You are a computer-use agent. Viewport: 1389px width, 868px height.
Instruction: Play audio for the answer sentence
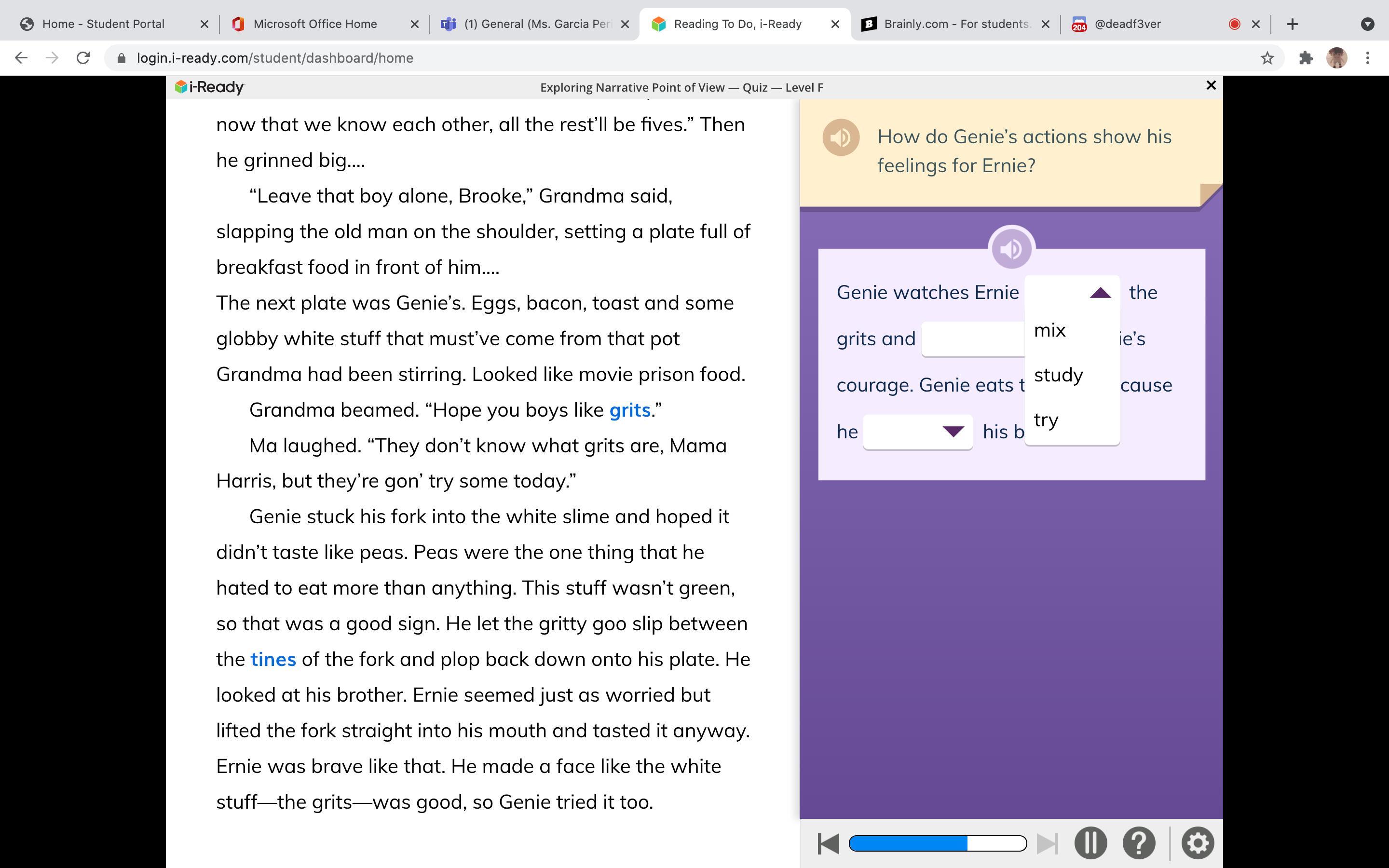click(x=1011, y=249)
